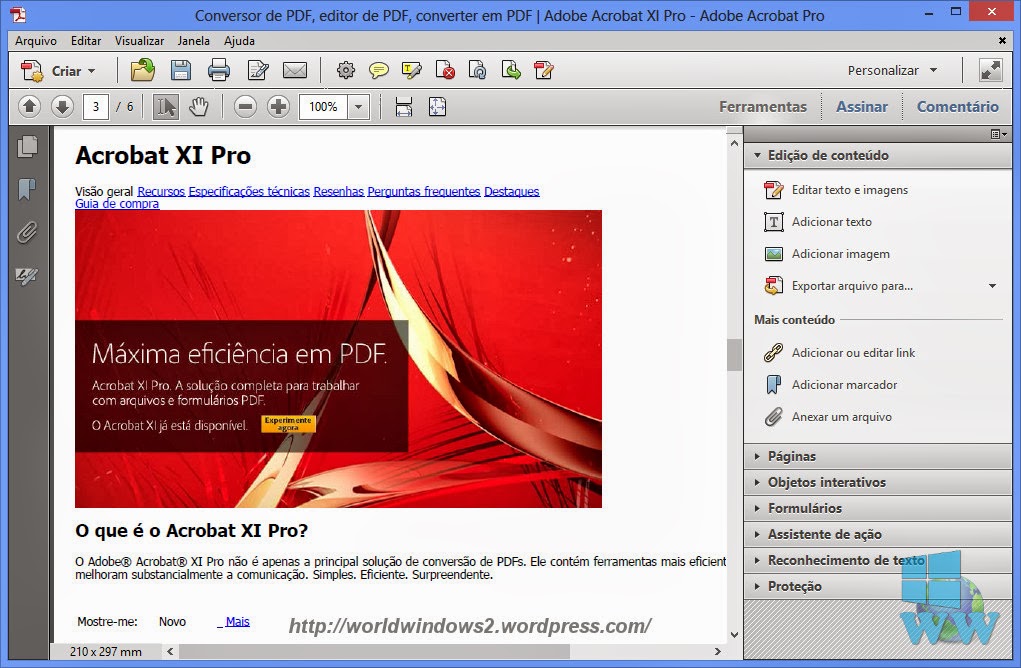
Task: Click the fit width scrolling icon
Action: [404, 107]
